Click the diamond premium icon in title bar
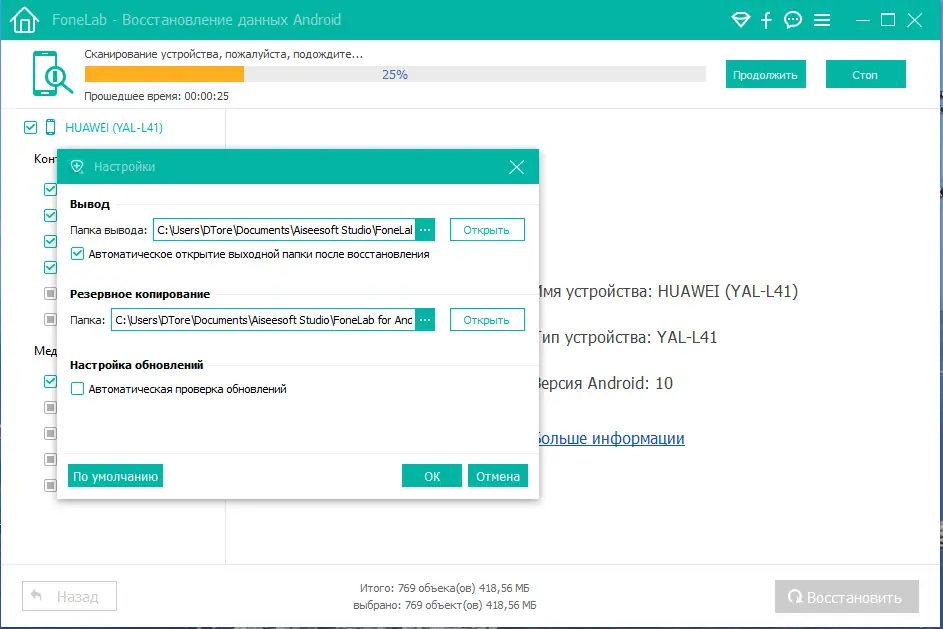The image size is (943, 629). [x=740, y=20]
